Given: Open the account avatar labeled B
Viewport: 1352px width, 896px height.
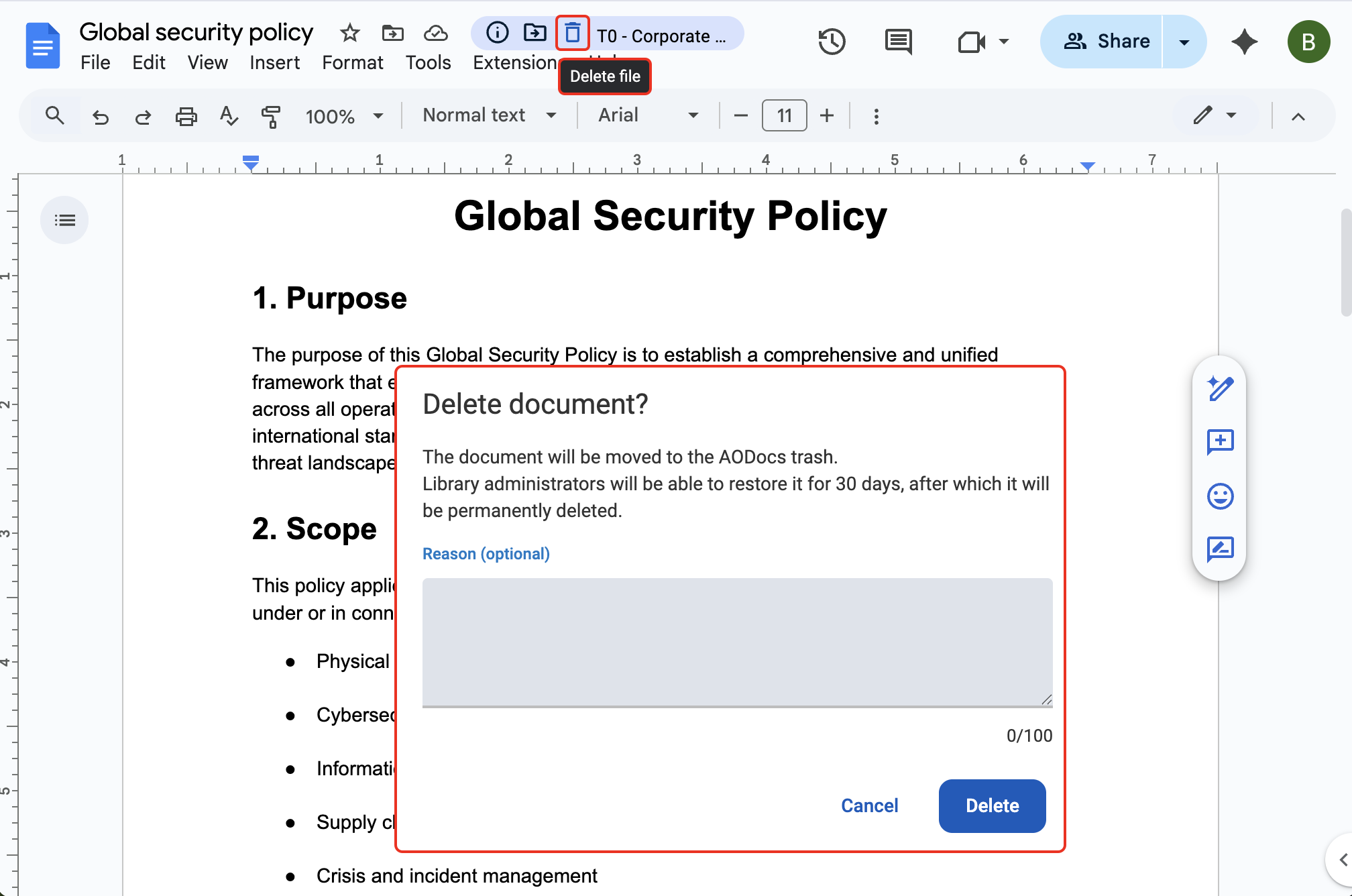Looking at the screenshot, I should (1308, 42).
